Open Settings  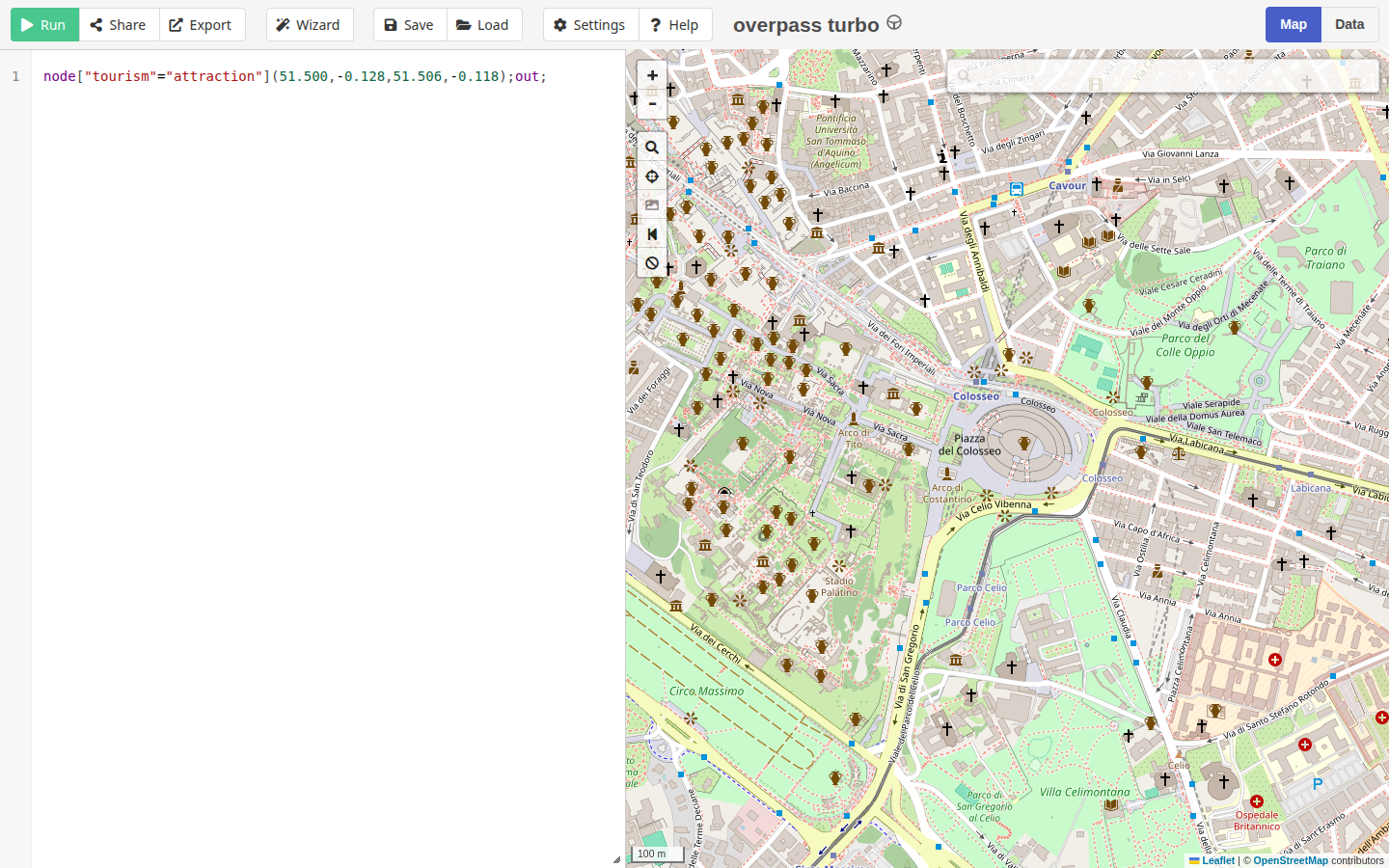[590, 25]
